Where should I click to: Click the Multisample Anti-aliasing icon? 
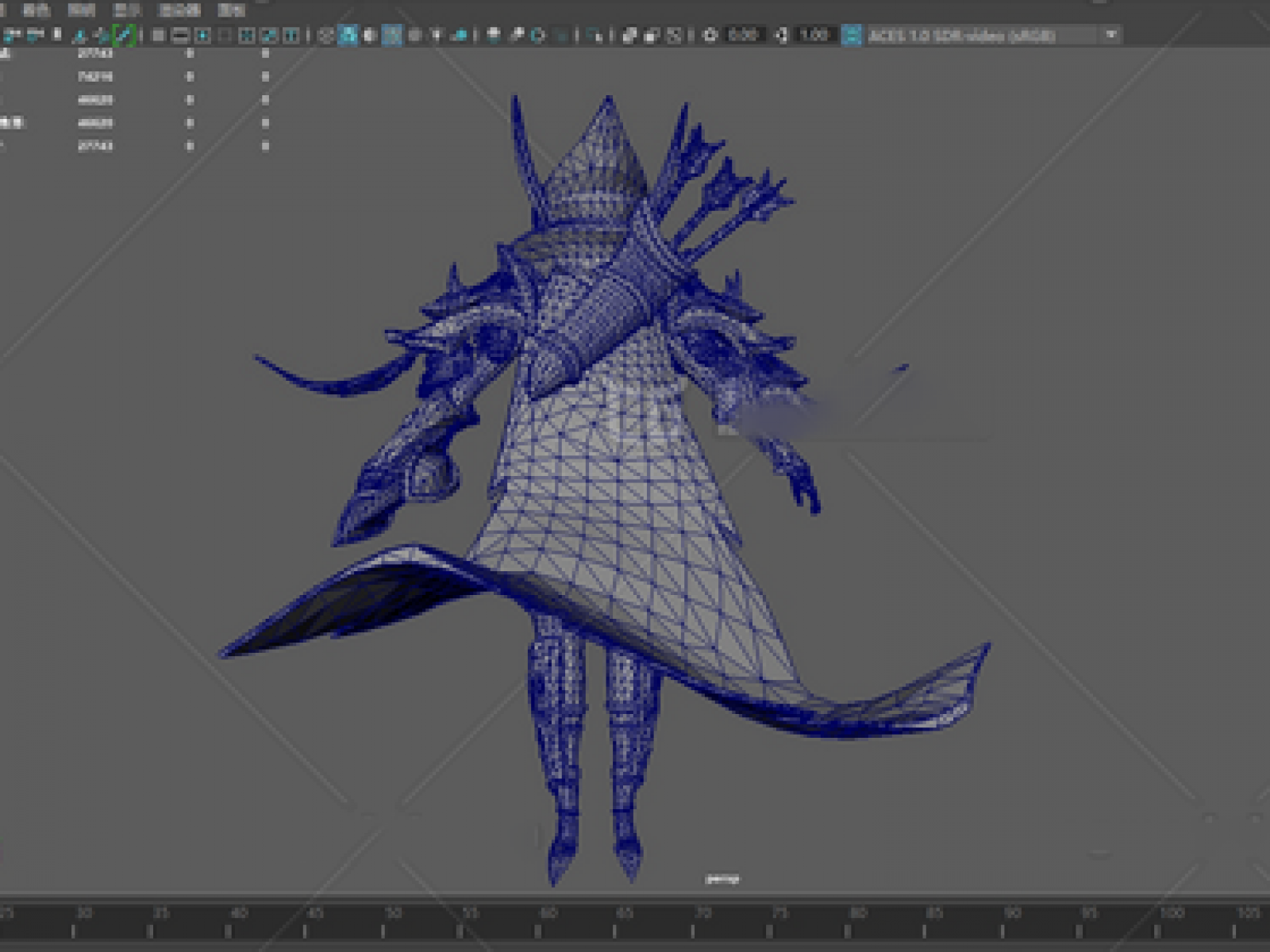[x=538, y=35]
